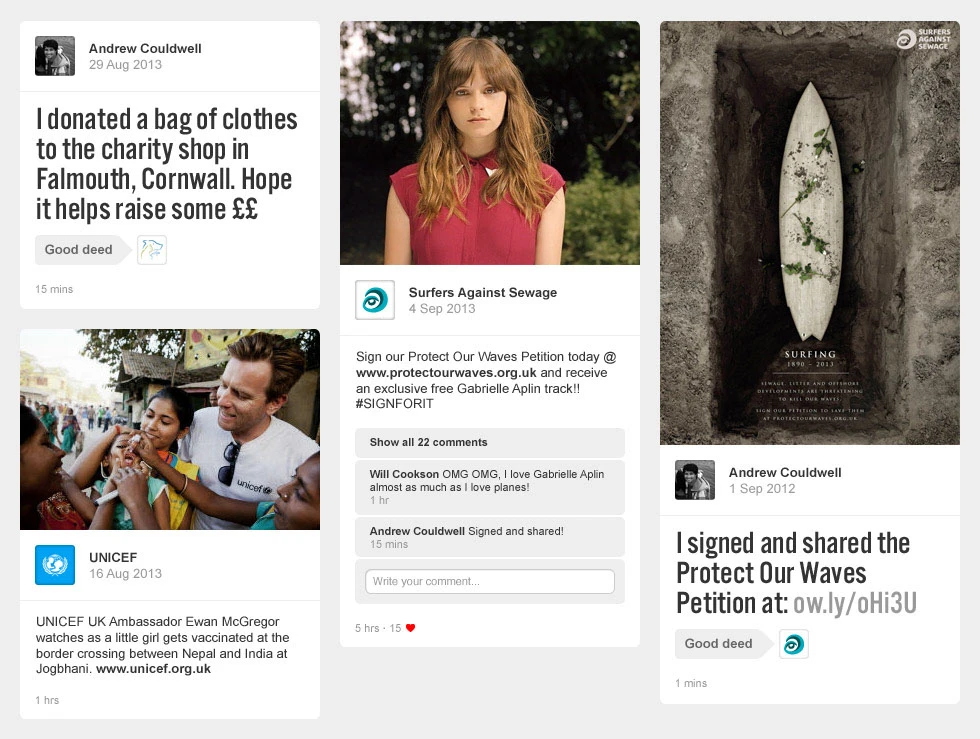This screenshot has width=980, height=739.
Task: Open the UNICEF vaccination photo
Action: (x=170, y=430)
